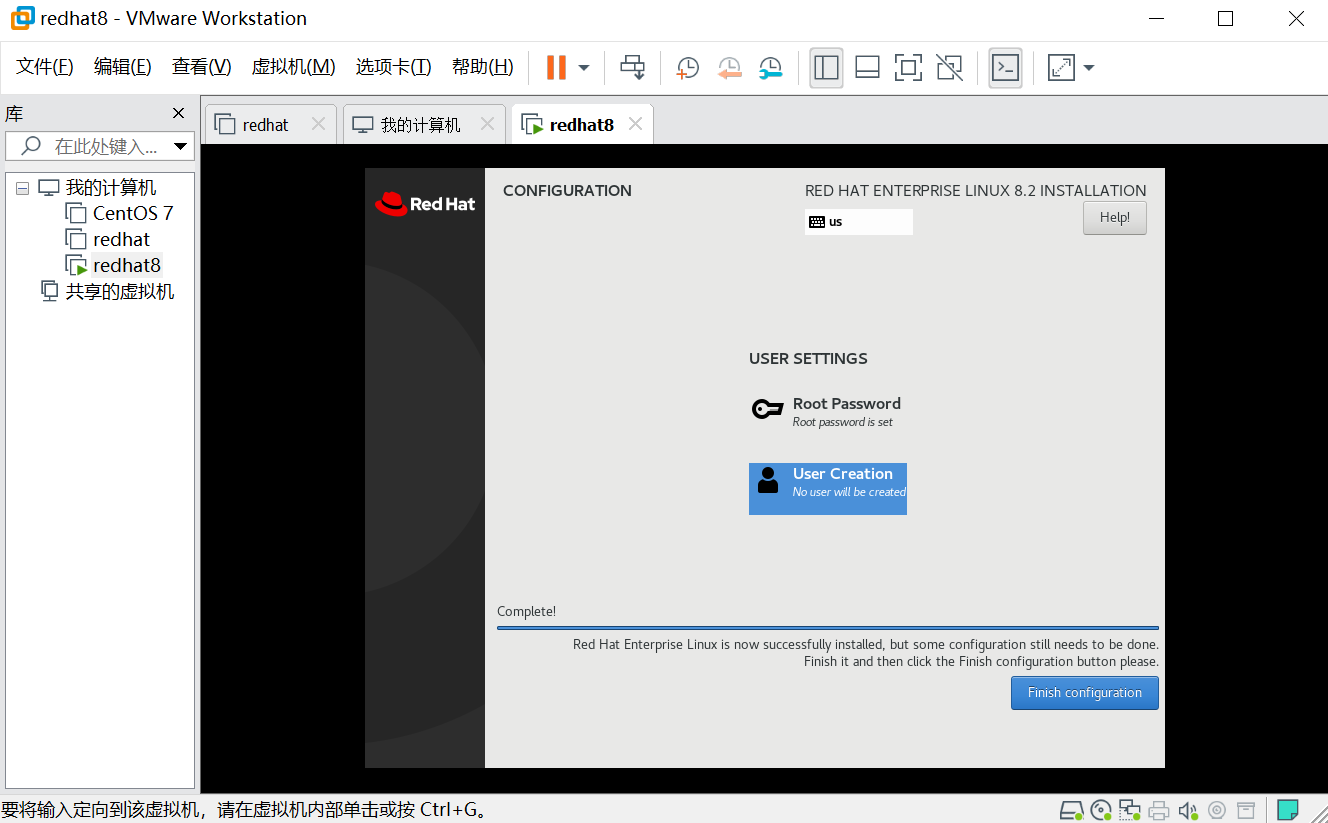The width and height of the screenshot is (1328, 823).
Task: Toggle the library sidebar view icon
Action: (x=827, y=67)
